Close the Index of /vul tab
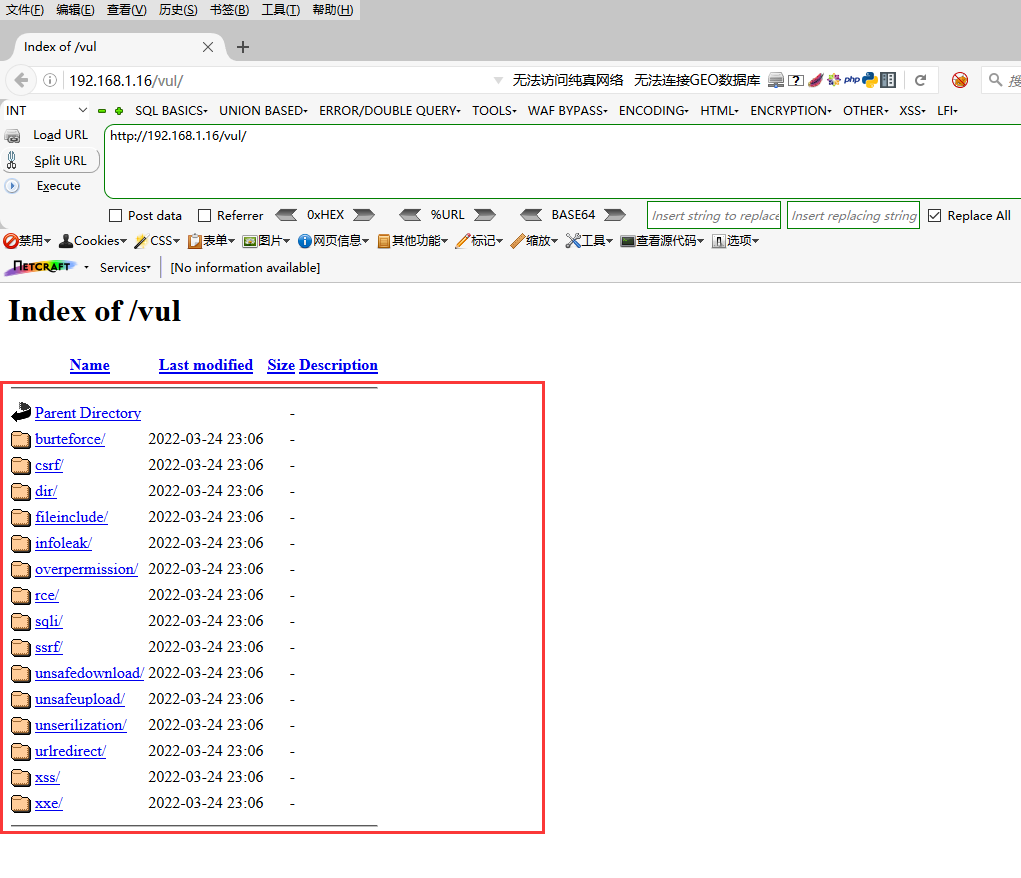The width and height of the screenshot is (1021, 878). 208,47
